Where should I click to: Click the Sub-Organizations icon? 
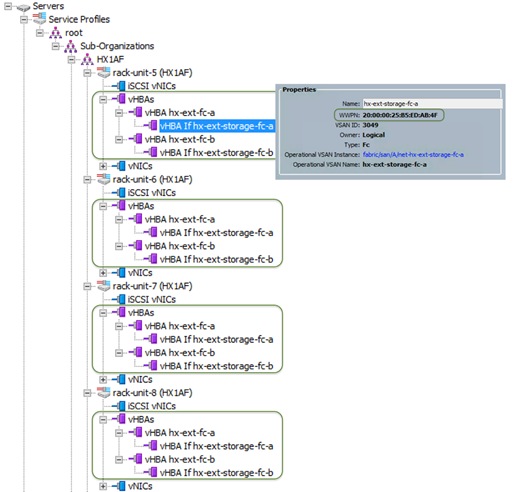70,46
